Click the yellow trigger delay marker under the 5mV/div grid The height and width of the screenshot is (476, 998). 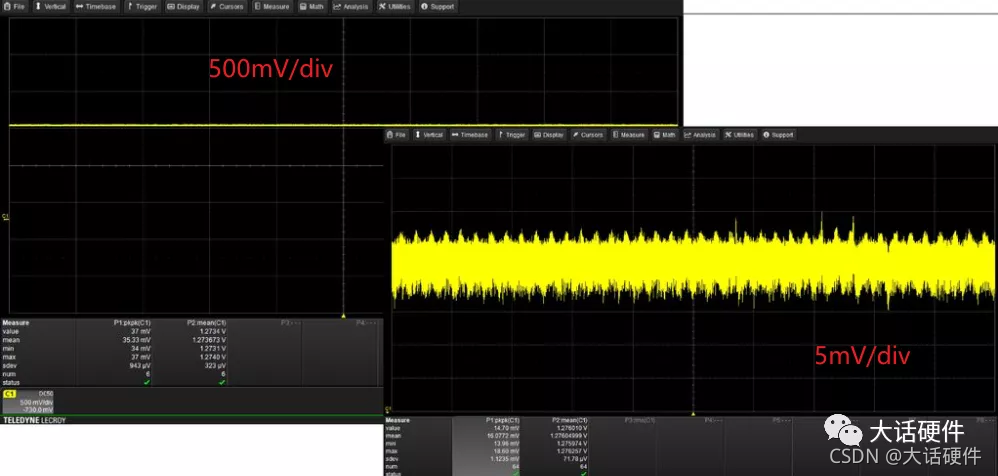693,414
